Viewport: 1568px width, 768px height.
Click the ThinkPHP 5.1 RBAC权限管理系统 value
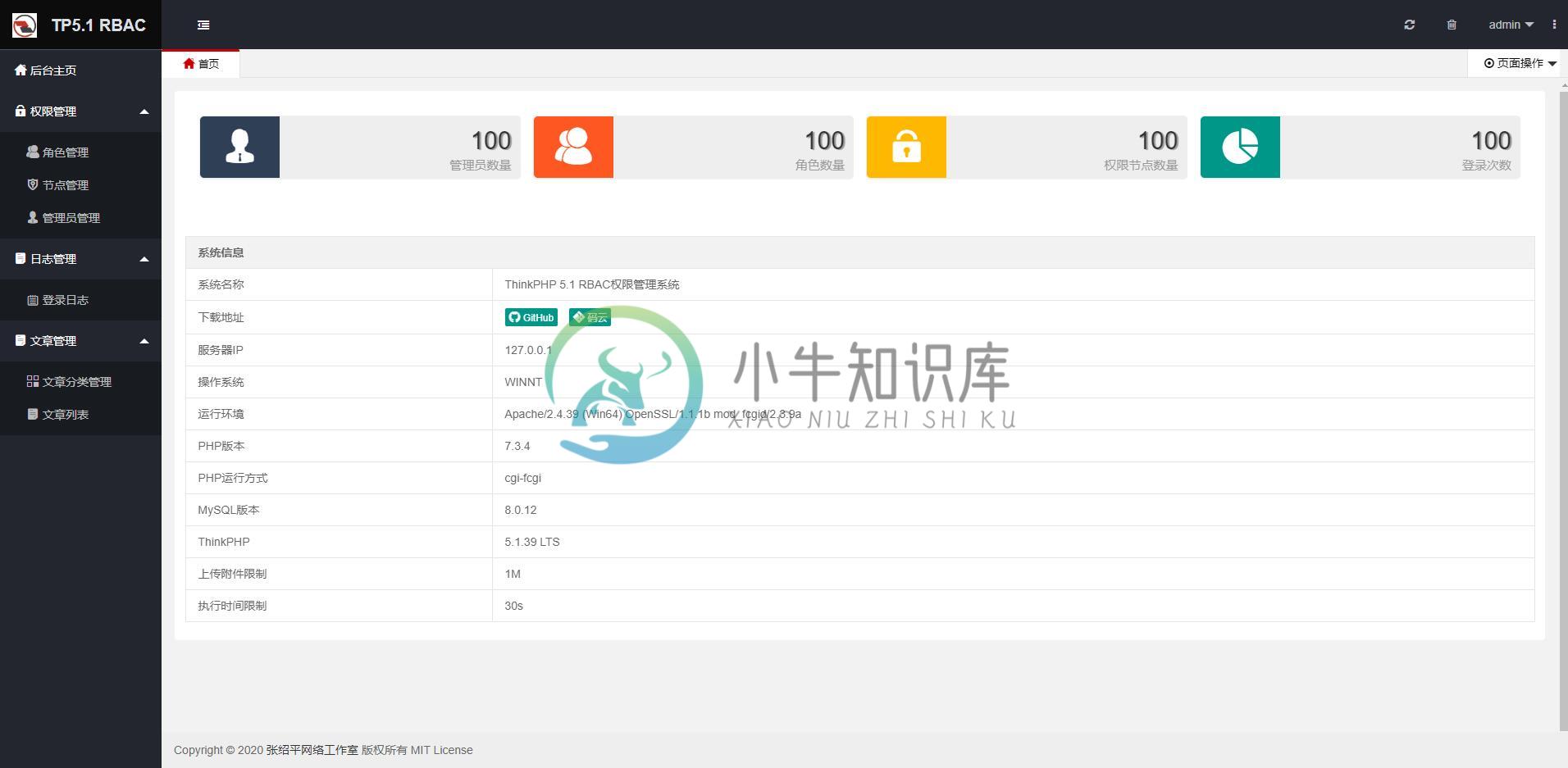tap(592, 284)
